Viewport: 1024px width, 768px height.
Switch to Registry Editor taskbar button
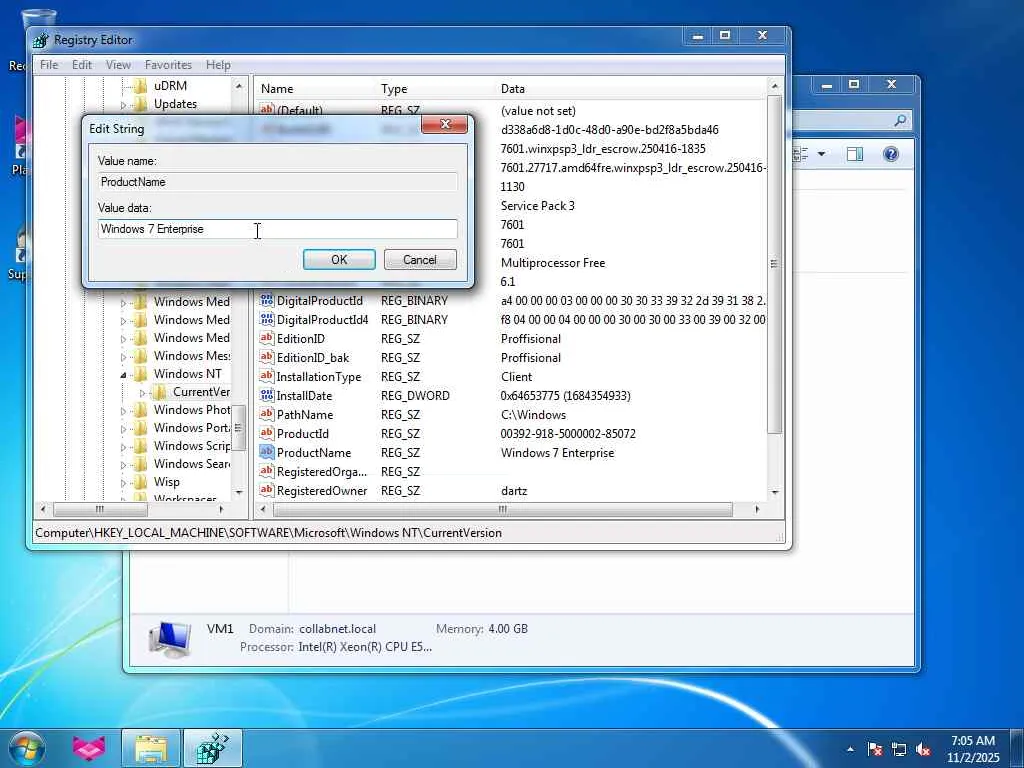click(213, 748)
